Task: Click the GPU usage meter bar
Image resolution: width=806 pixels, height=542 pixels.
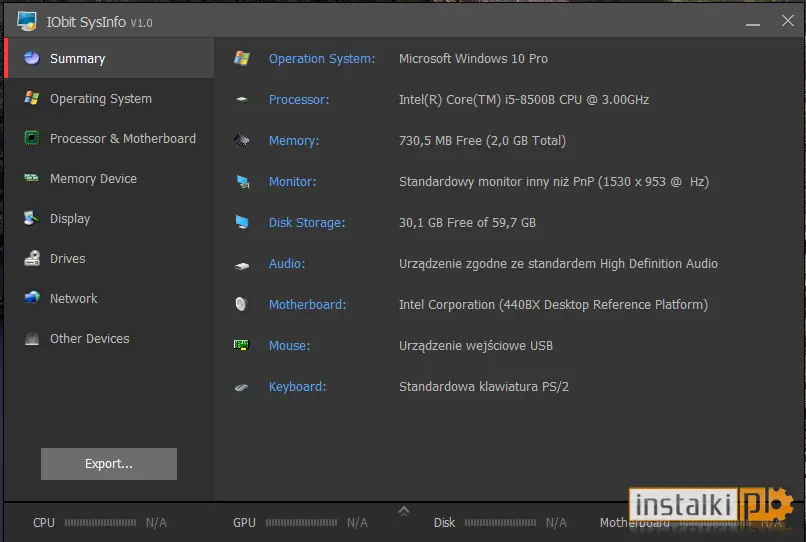Action: [301, 522]
